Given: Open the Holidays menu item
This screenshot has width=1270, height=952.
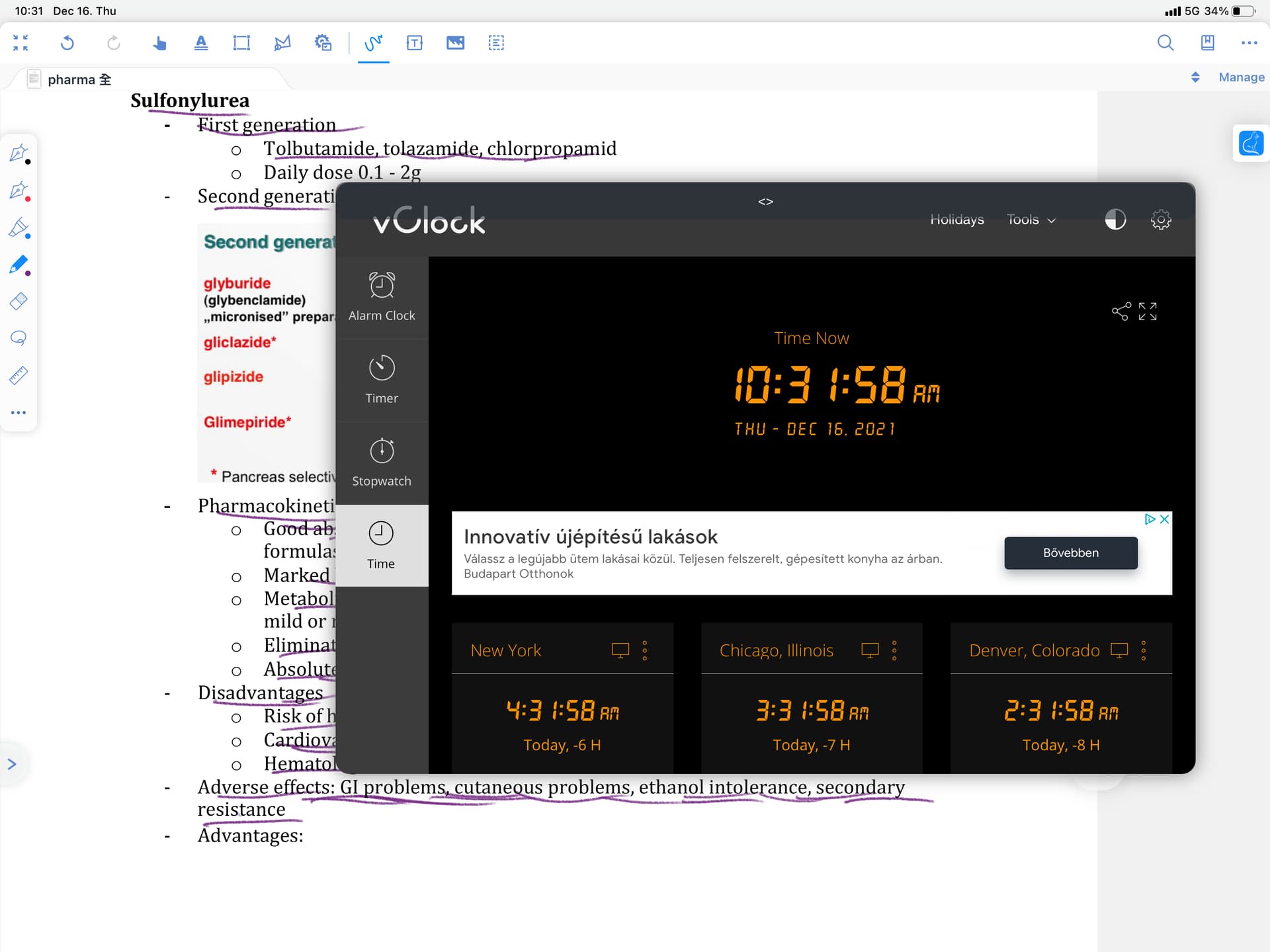Looking at the screenshot, I should click(x=956, y=220).
